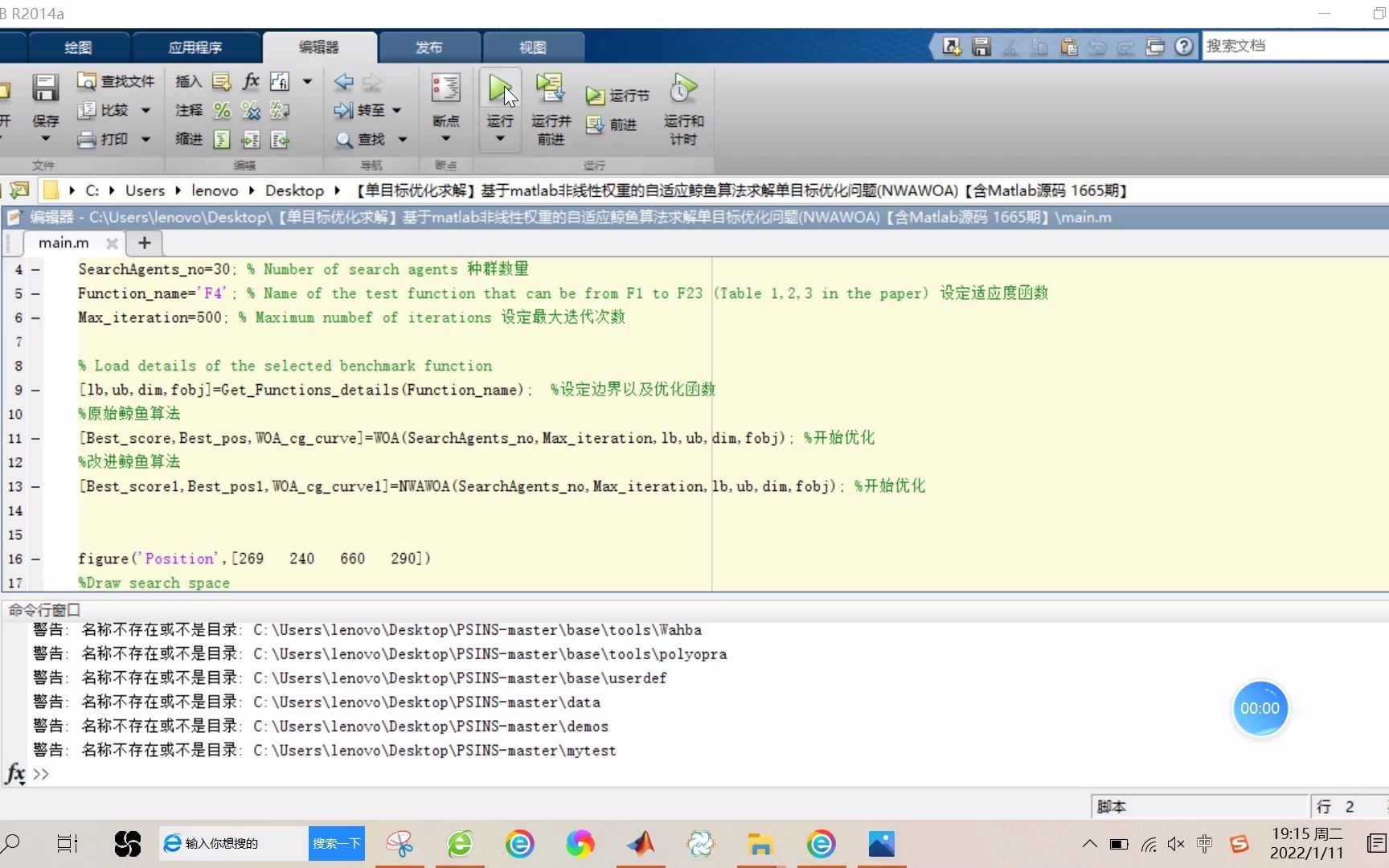Screen dimensions: 1389x868
Task: Click the Find (查找) magnifier button
Action: point(361,139)
